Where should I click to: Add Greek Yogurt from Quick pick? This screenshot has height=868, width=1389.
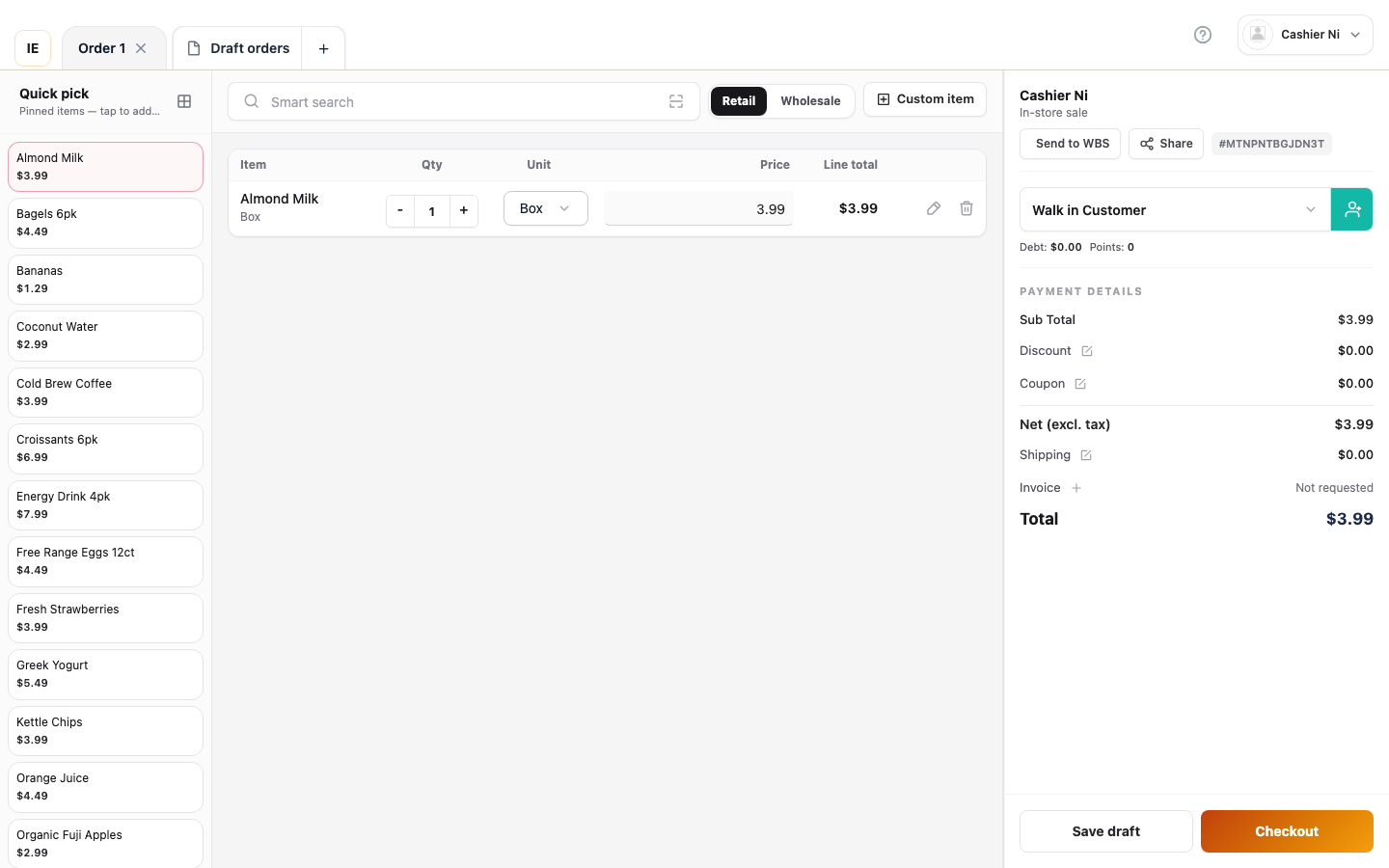(105, 674)
